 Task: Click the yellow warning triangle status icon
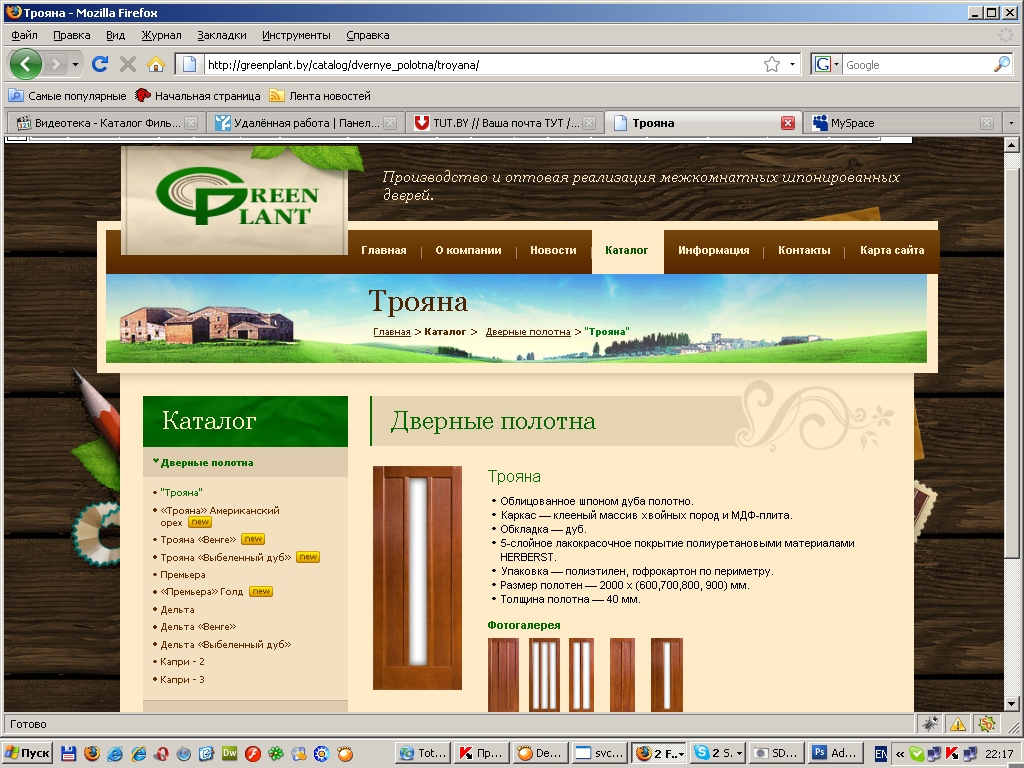coord(958,724)
